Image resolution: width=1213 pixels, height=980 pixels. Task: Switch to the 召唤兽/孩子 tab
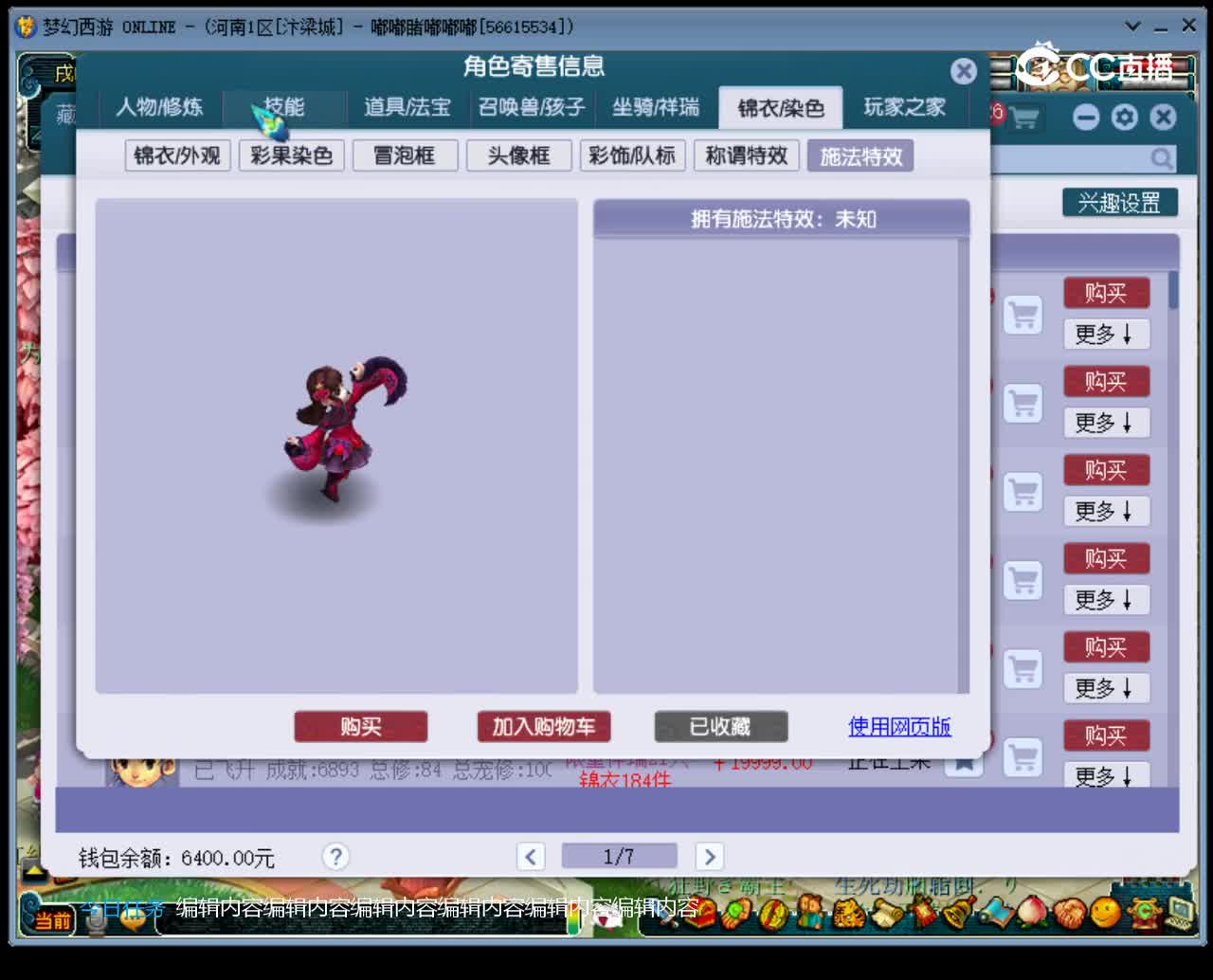(x=532, y=107)
